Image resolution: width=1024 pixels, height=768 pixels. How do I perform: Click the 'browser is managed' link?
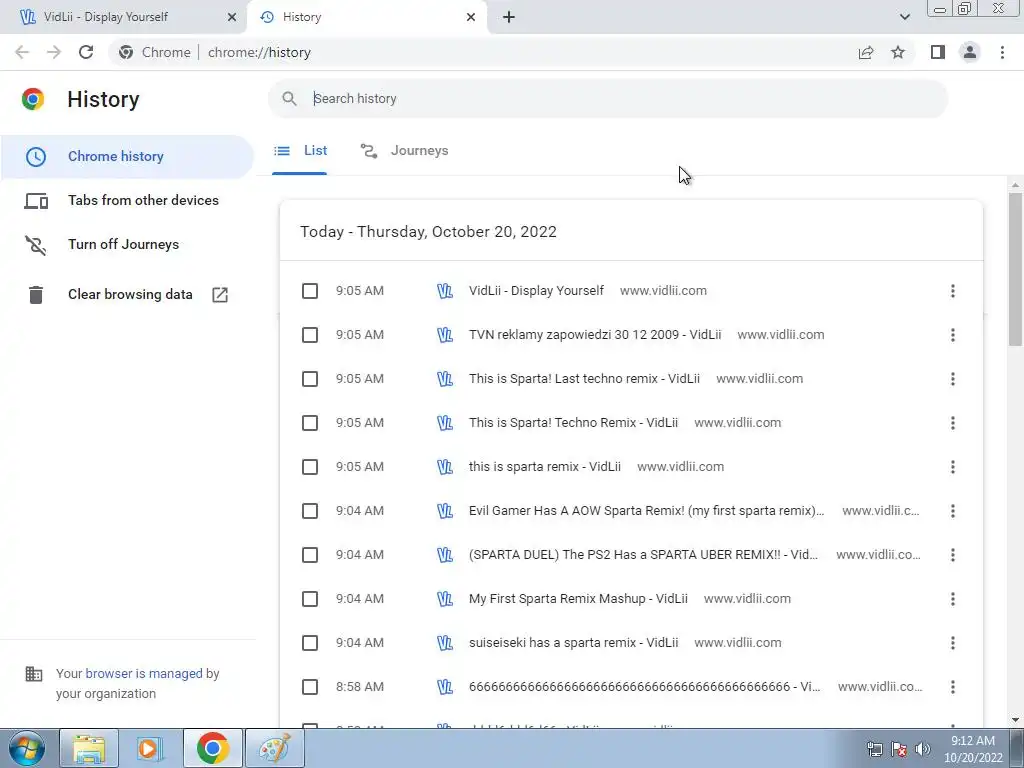144,673
